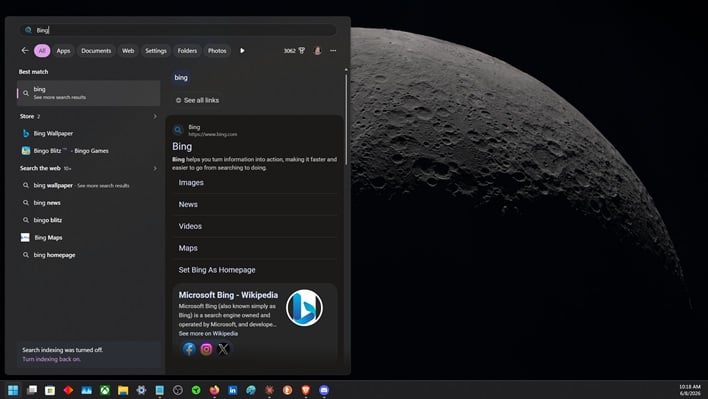This screenshot has width=708, height=399.
Task: Open Microsoft Store on taskbar
Action: [x=50, y=390]
